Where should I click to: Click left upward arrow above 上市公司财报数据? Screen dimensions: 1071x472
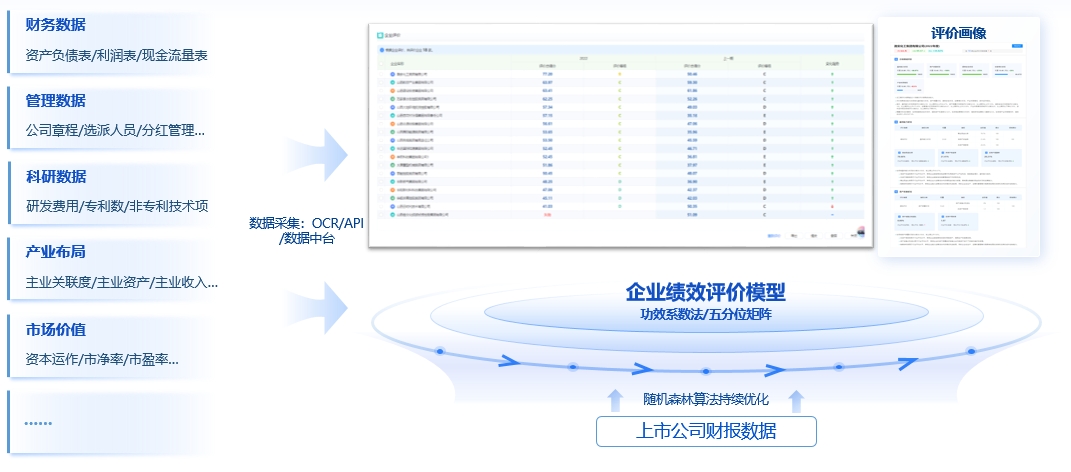point(615,402)
